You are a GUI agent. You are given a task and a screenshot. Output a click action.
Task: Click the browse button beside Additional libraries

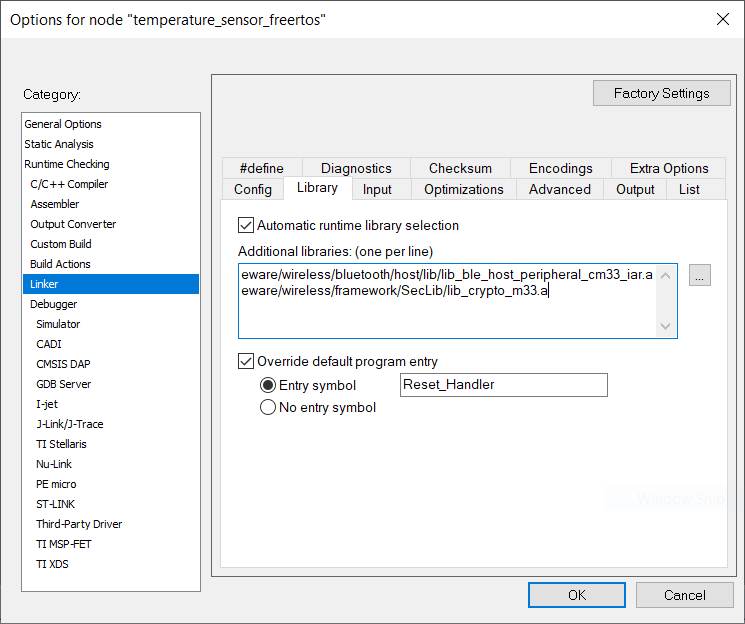click(700, 275)
